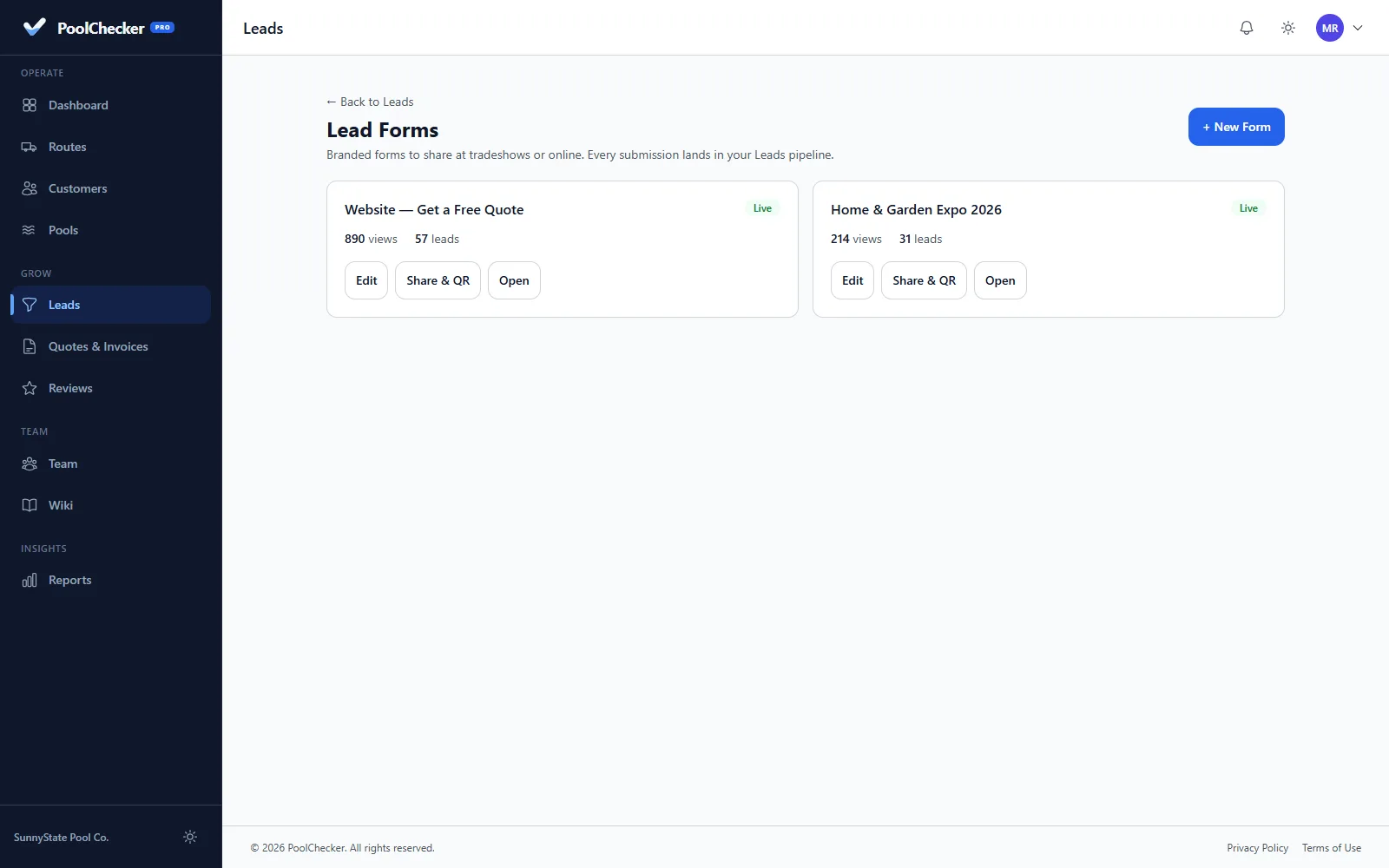1389x868 pixels.
Task: Select Customers in the sidebar
Action: (x=111, y=188)
